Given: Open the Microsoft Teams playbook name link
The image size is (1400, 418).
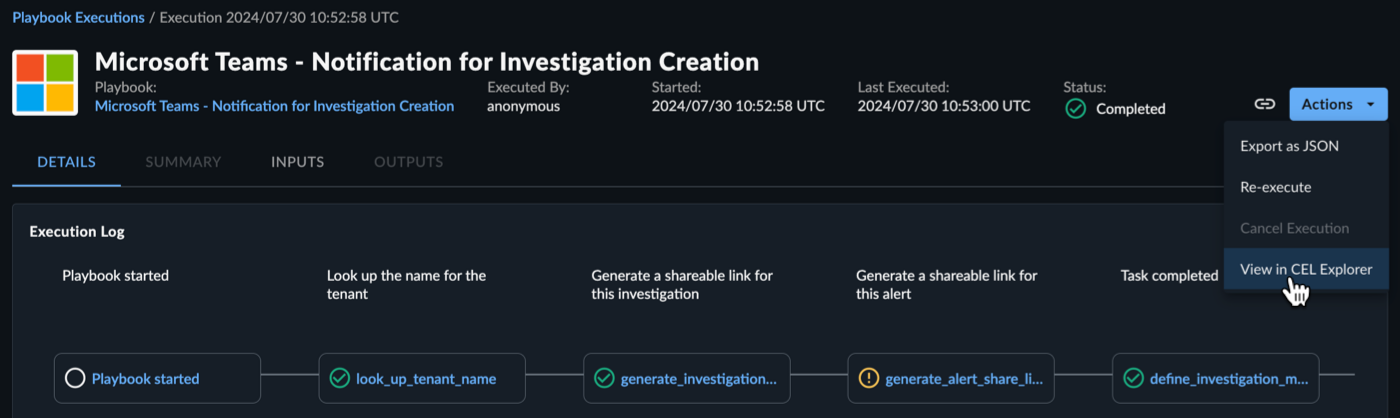Looking at the screenshot, I should click(274, 106).
